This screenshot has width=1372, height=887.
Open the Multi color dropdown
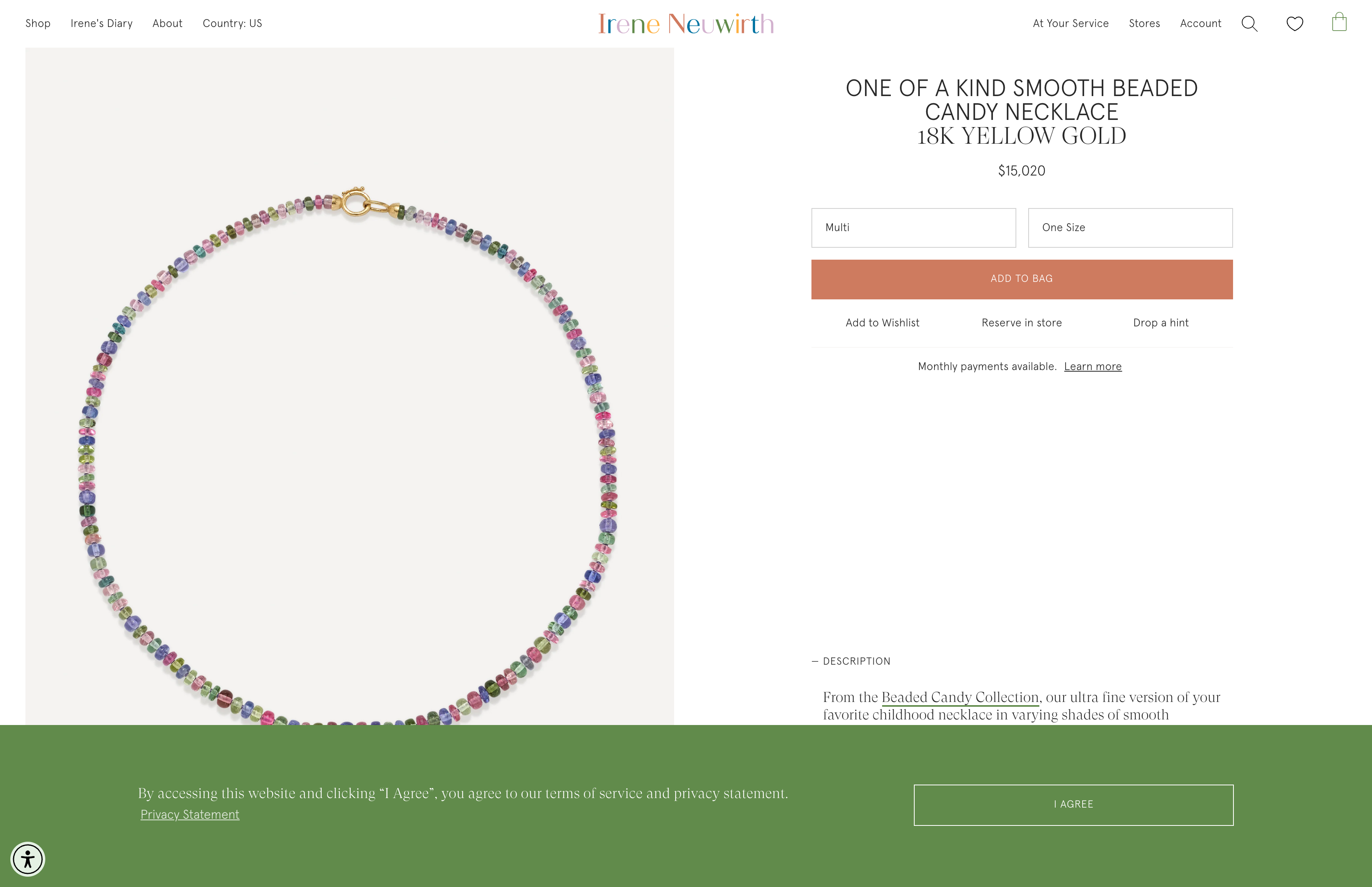(913, 228)
